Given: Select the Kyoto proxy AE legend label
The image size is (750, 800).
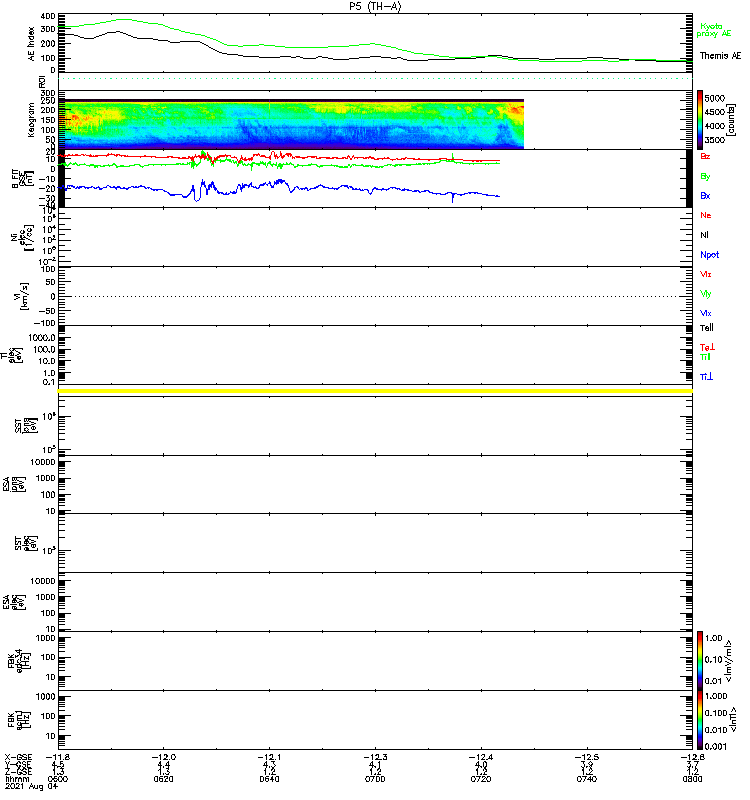Looking at the screenshot, I should tap(714, 30).
